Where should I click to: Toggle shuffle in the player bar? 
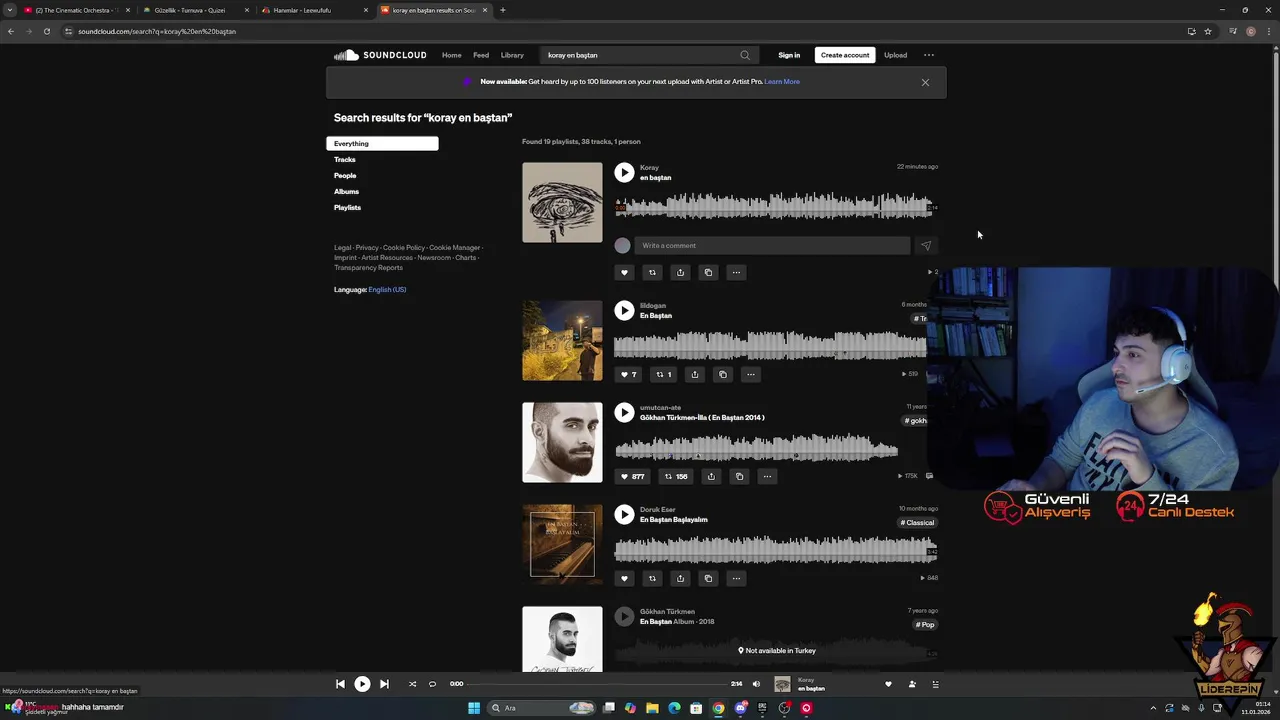point(412,684)
